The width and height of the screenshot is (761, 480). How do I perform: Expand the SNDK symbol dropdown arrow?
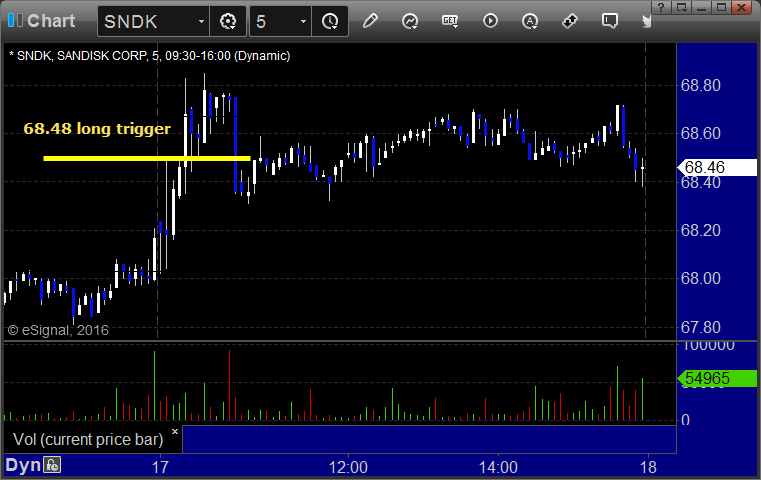(x=201, y=21)
